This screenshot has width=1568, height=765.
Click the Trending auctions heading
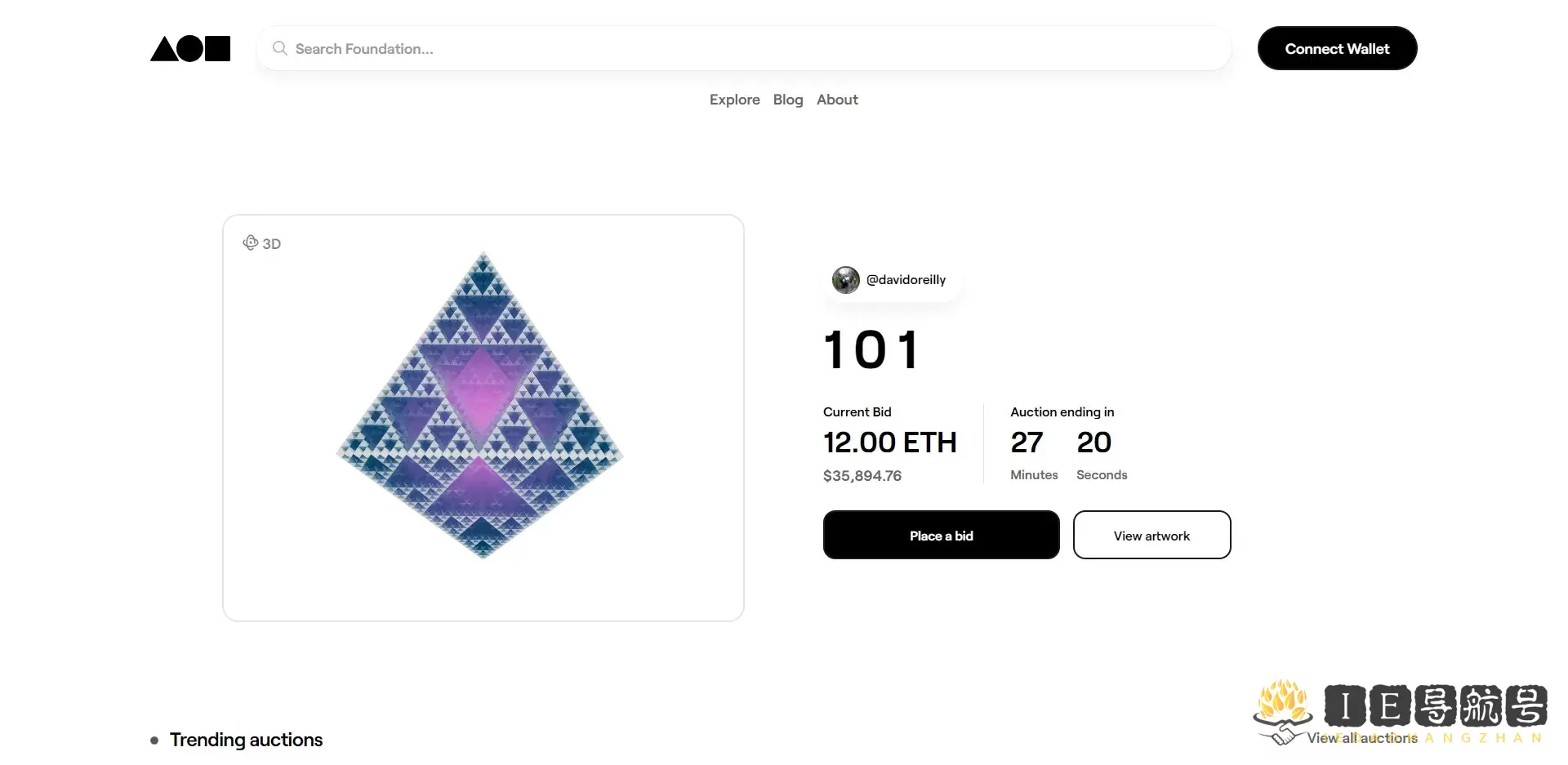[x=246, y=740]
